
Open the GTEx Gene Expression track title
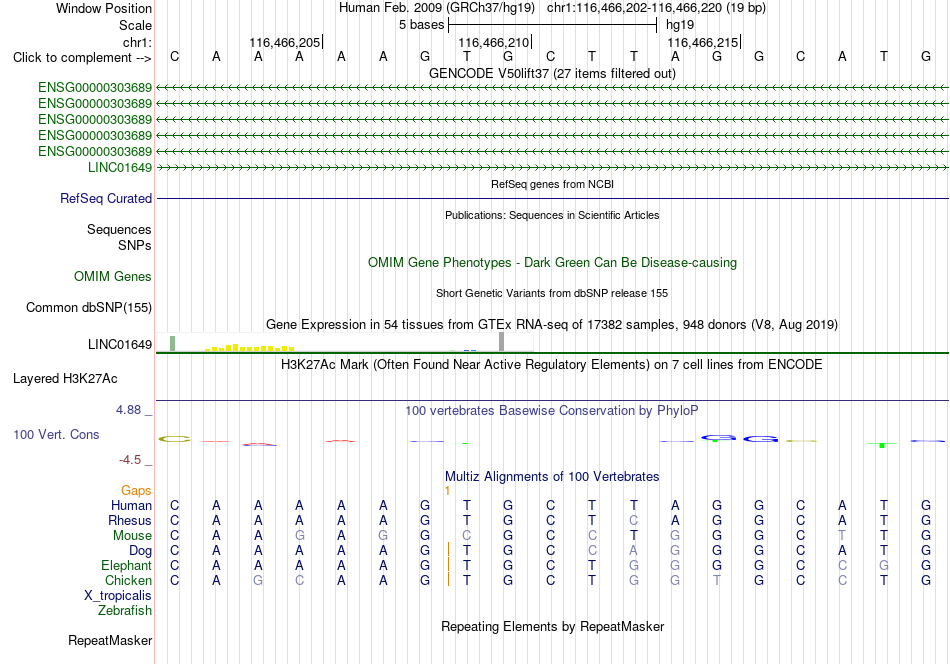pos(552,324)
